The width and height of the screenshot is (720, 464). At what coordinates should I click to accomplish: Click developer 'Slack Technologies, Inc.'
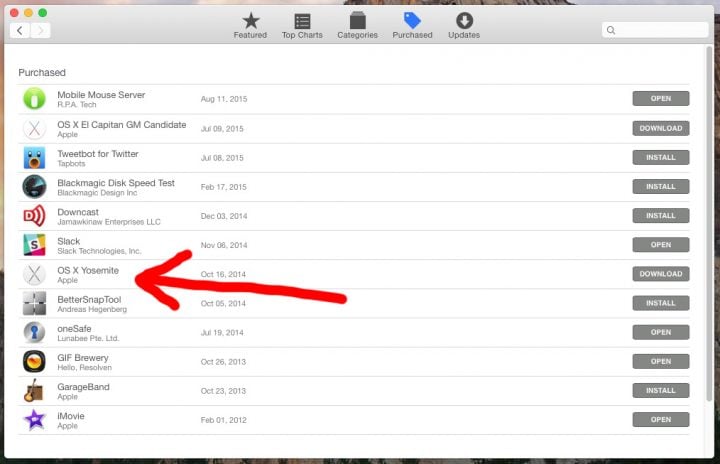click(99, 251)
